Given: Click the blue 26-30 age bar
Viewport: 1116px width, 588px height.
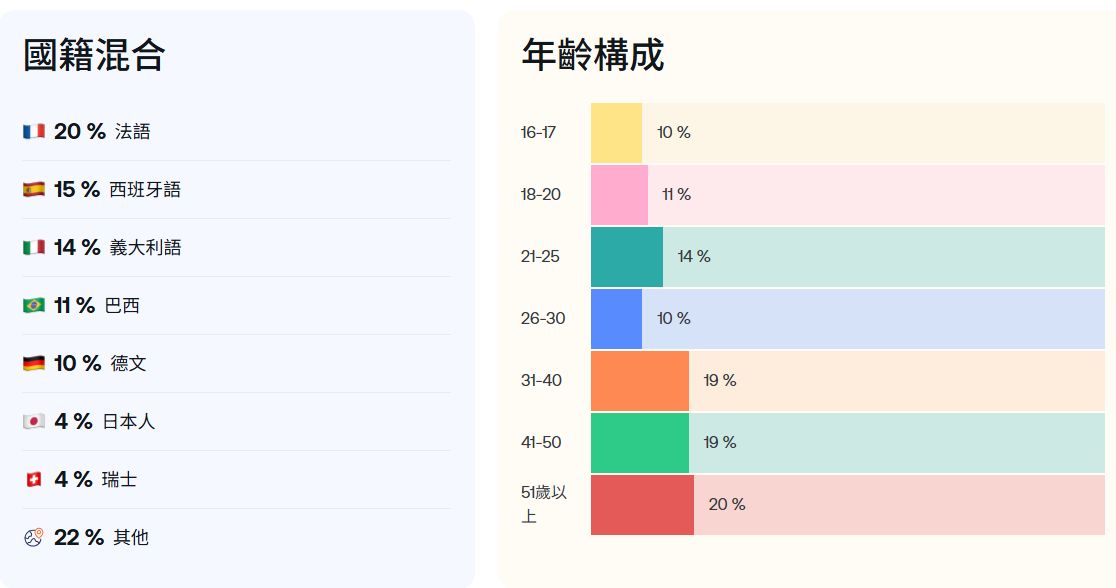Looking at the screenshot, I should coord(616,319).
